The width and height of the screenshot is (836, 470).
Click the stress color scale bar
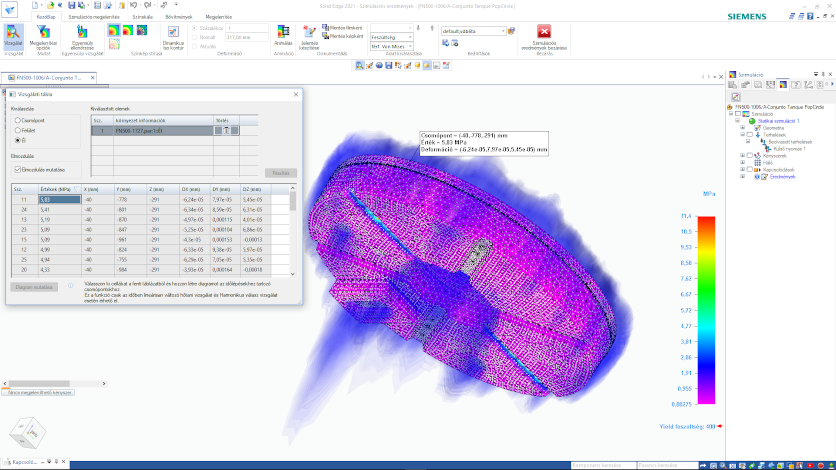pos(706,310)
